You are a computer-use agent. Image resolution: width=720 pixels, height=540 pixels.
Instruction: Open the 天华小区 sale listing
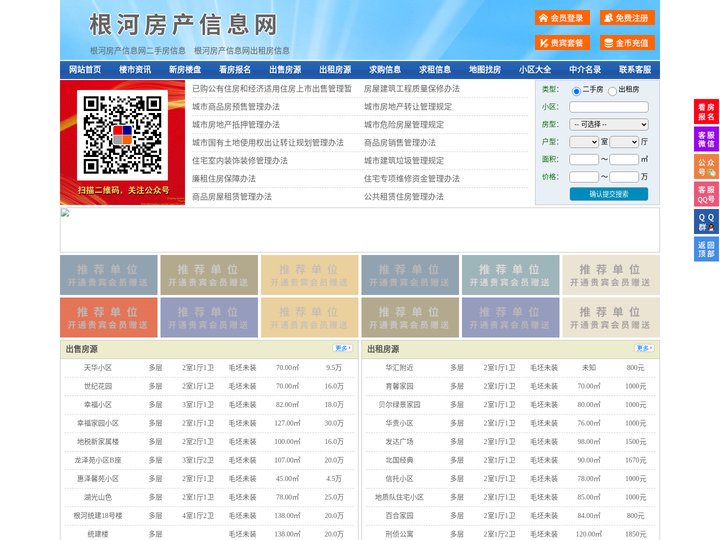(x=98, y=368)
